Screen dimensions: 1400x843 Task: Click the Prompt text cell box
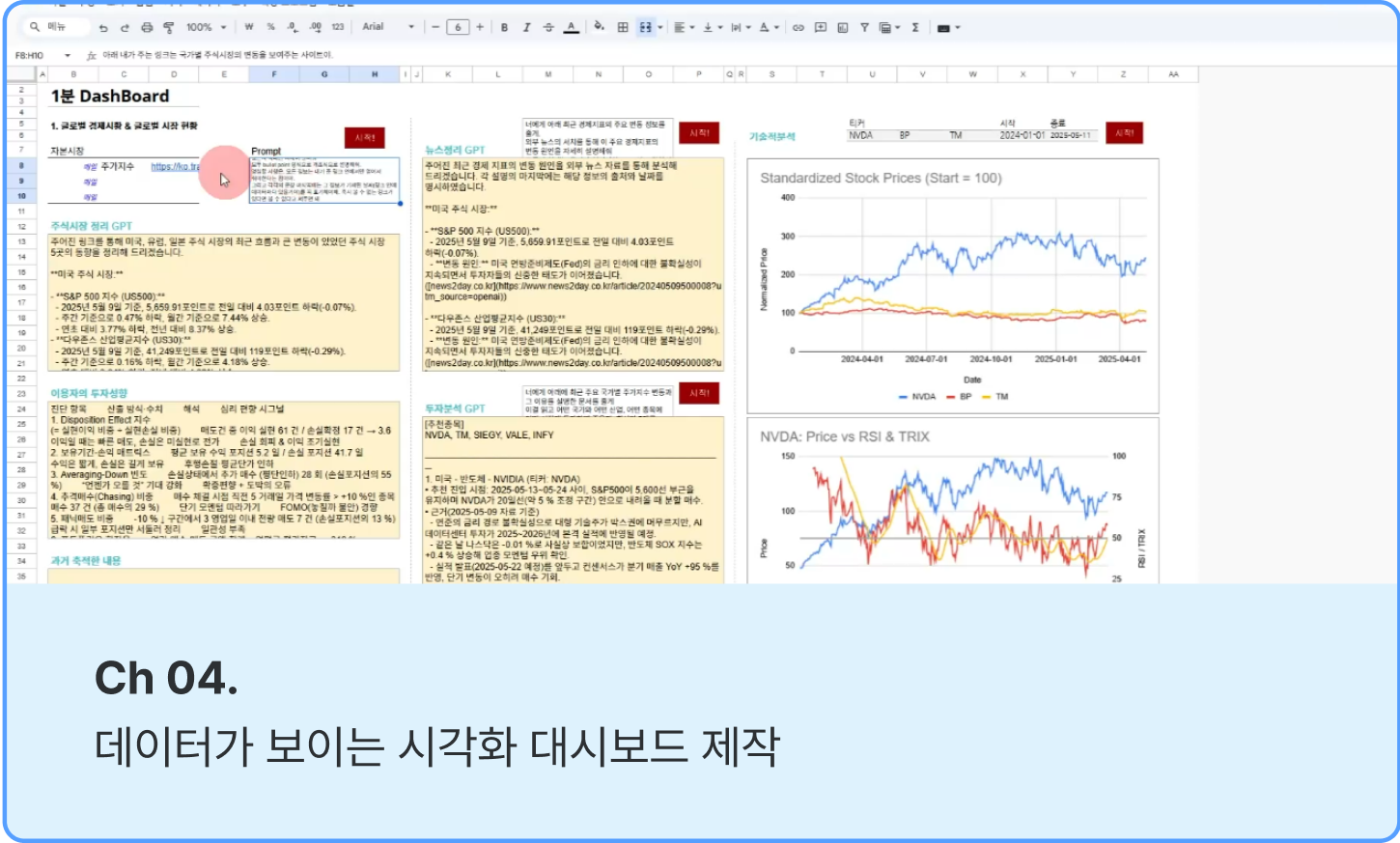[x=324, y=181]
